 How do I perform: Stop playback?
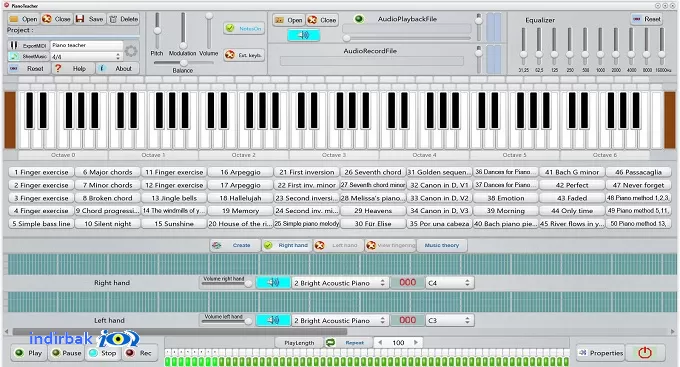tap(102, 353)
